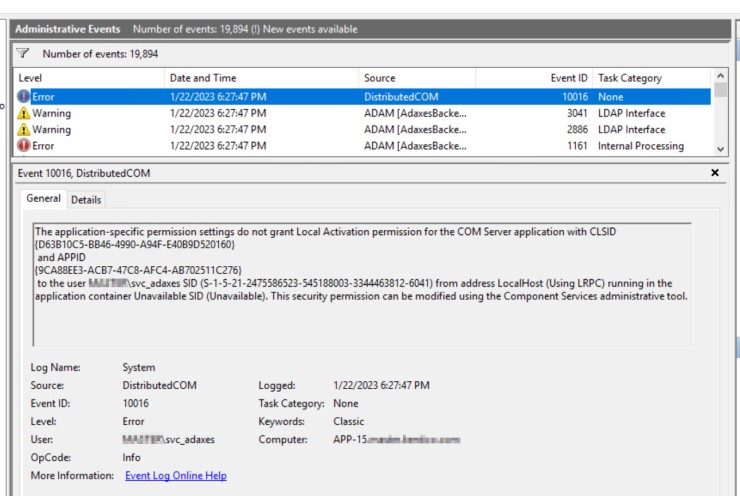Select the General tab

coord(44,199)
